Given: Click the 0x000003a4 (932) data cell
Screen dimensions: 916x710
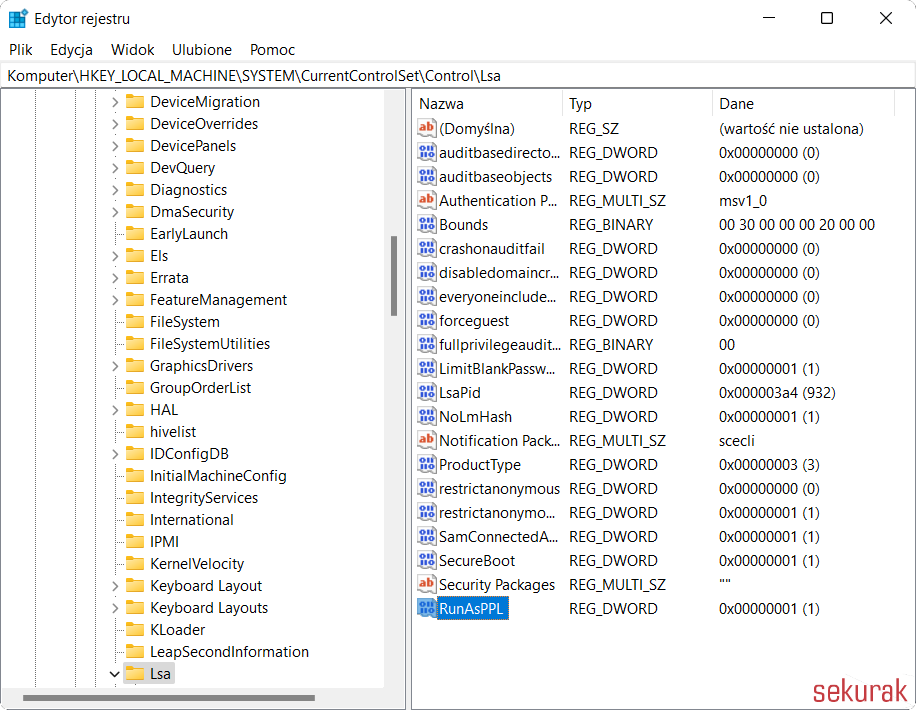Looking at the screenshot, I should pyautogui.click(x=777, y=393).
